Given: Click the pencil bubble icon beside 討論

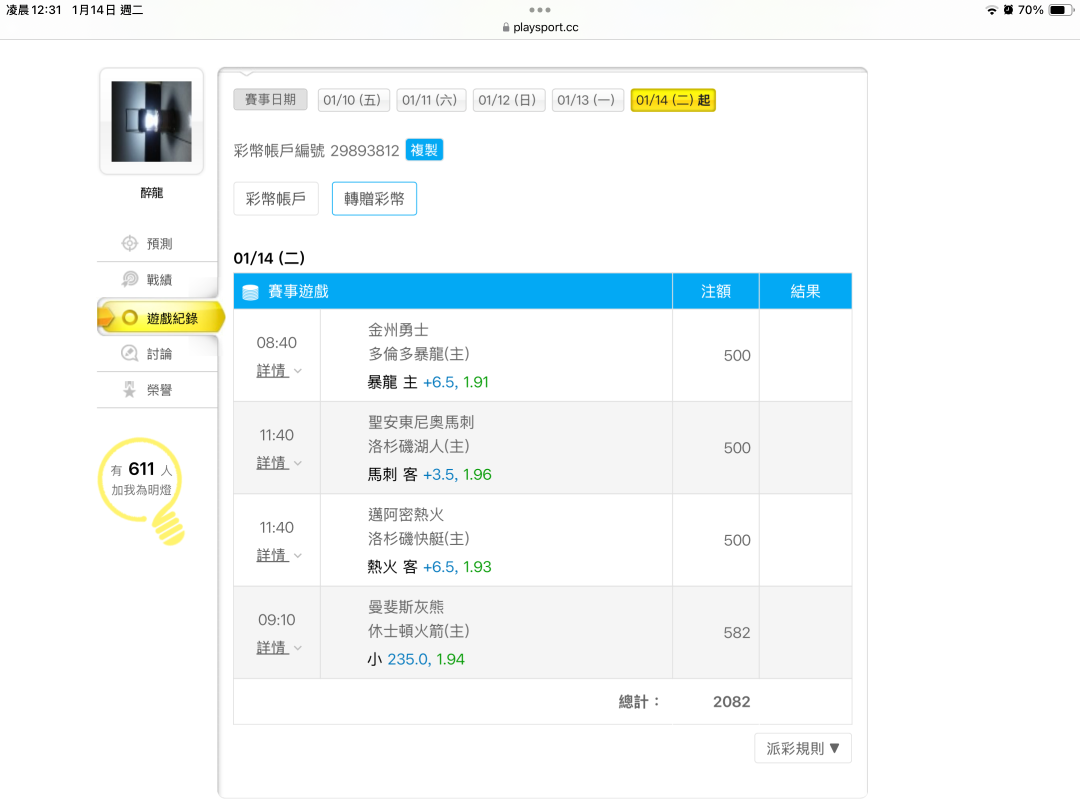Looking at the screenshot, I should pos(129,353).
